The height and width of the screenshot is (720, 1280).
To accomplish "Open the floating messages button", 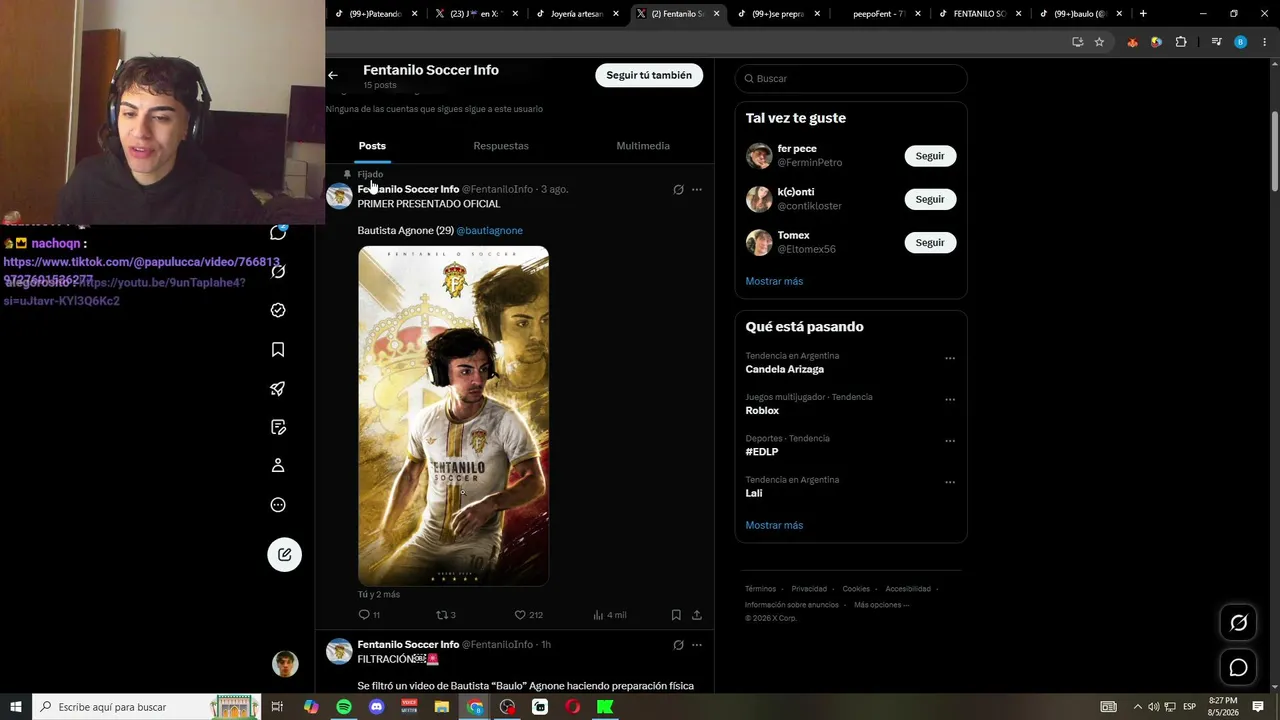I will [x=1238, y=667].
